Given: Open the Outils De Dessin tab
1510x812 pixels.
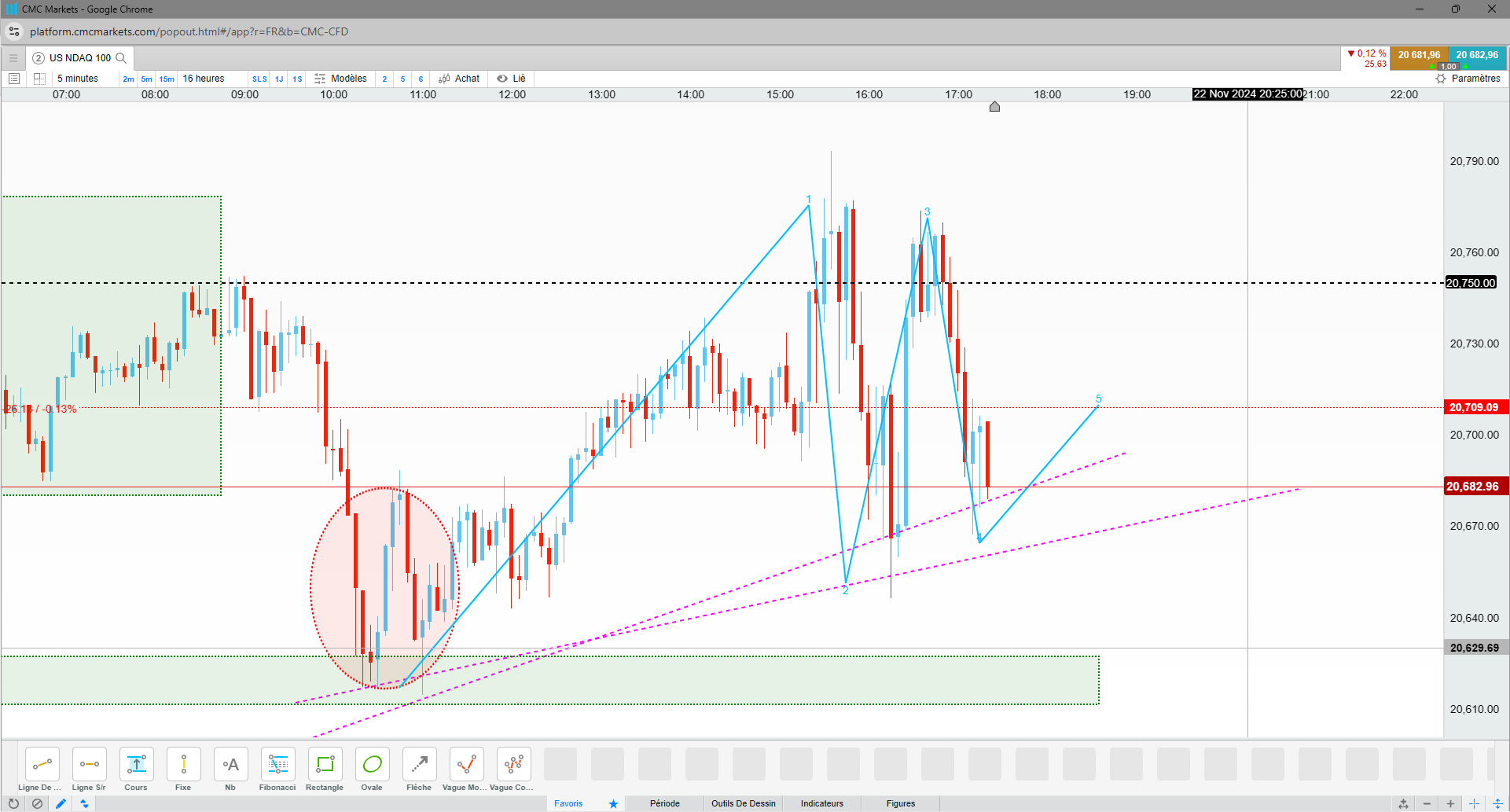Looking at the screenshot, I should click(x=744, y=803).
